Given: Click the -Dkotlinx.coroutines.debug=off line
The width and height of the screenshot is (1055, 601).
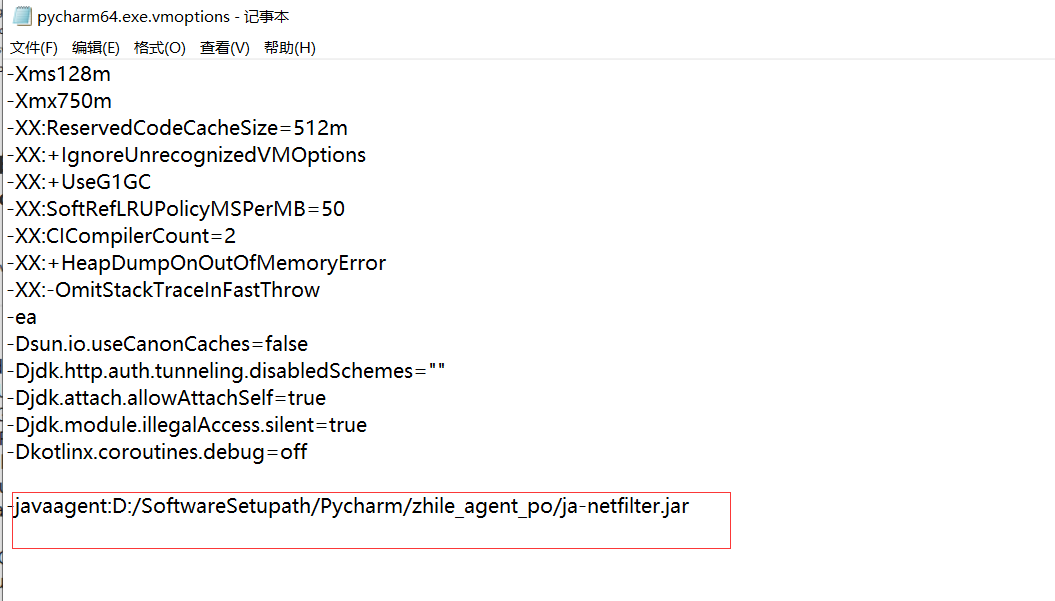Looking at the screenshot, I should pos(157,452).
